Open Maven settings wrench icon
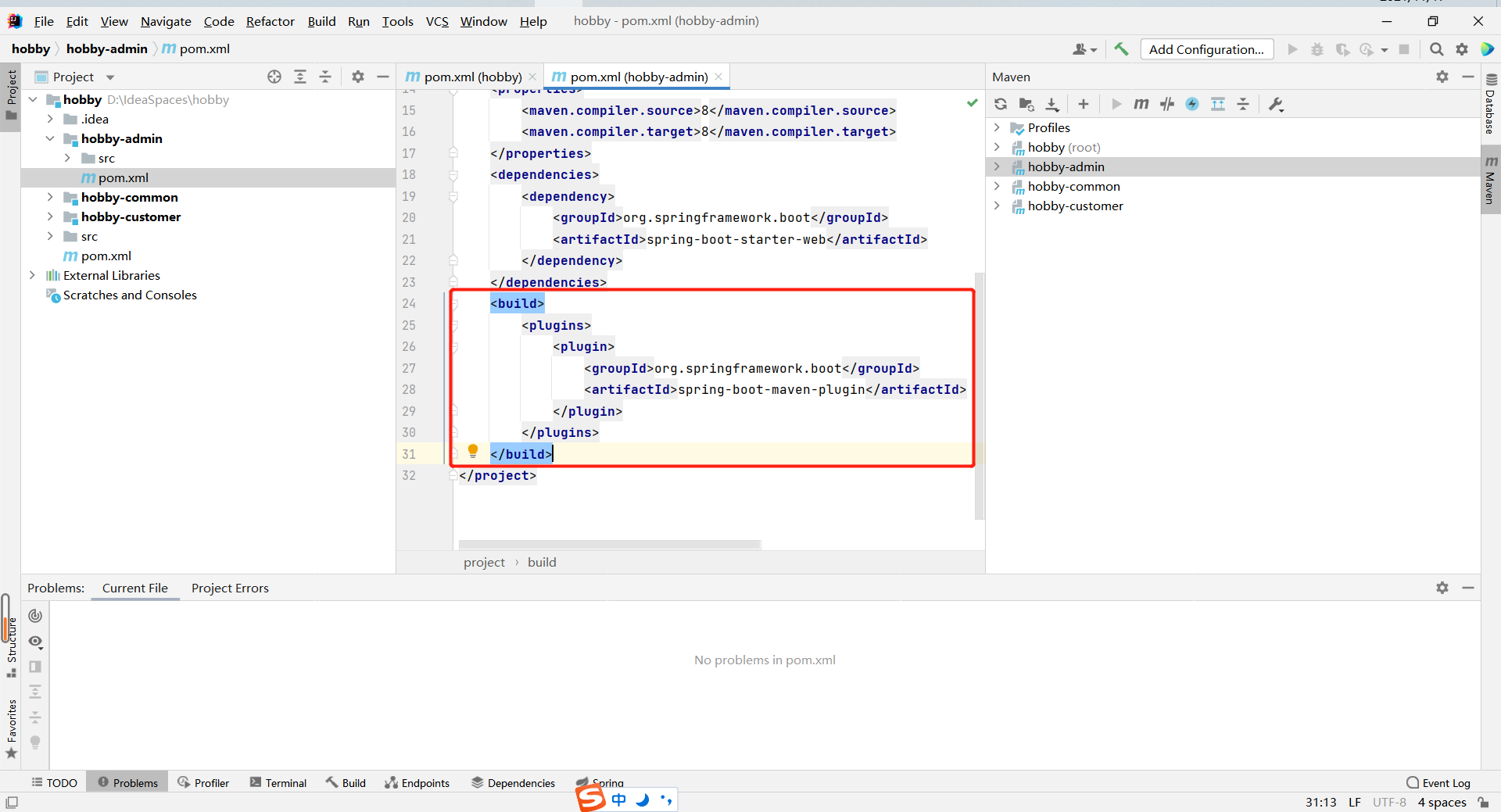This screenshot has width=1501, height=812. click(1277, 104)
